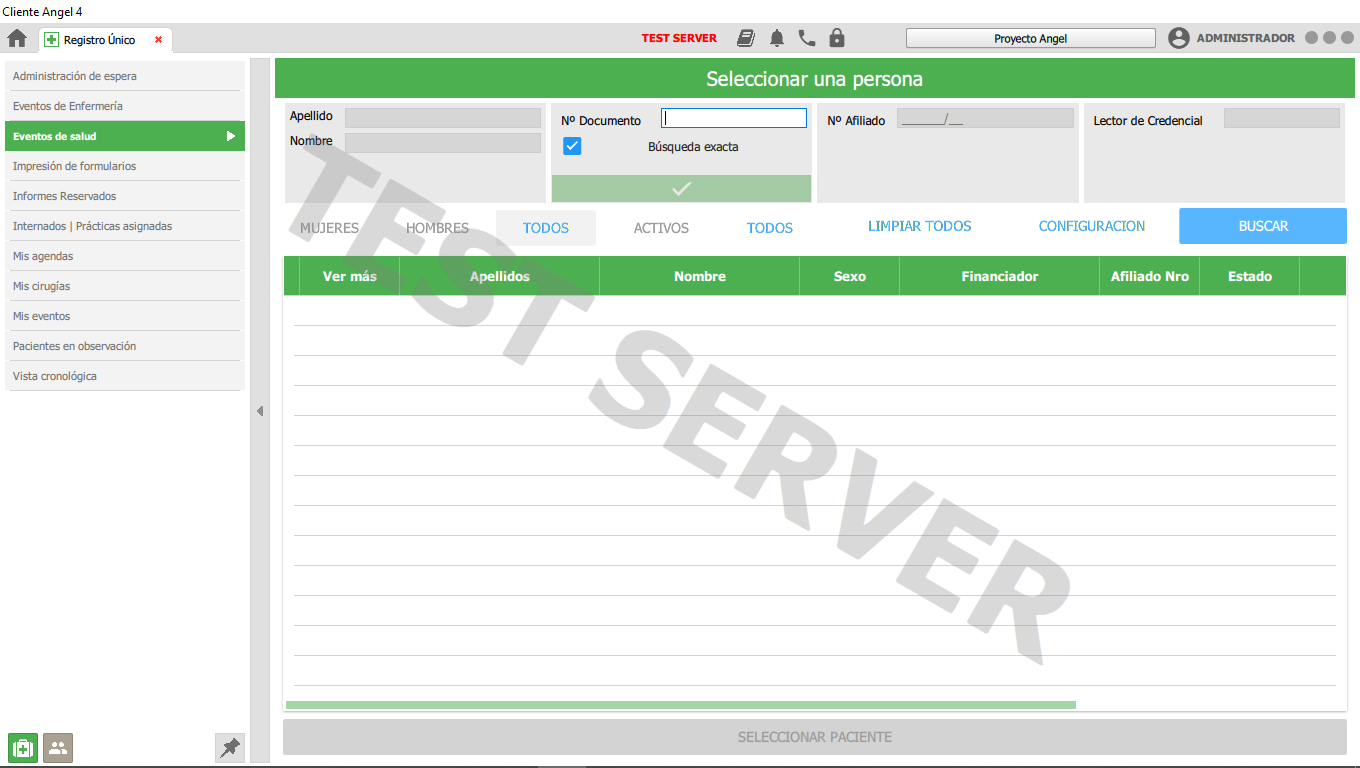The image size is (1360, 768).
Task: Click the home icon in top bar
Action: [17, 39]
